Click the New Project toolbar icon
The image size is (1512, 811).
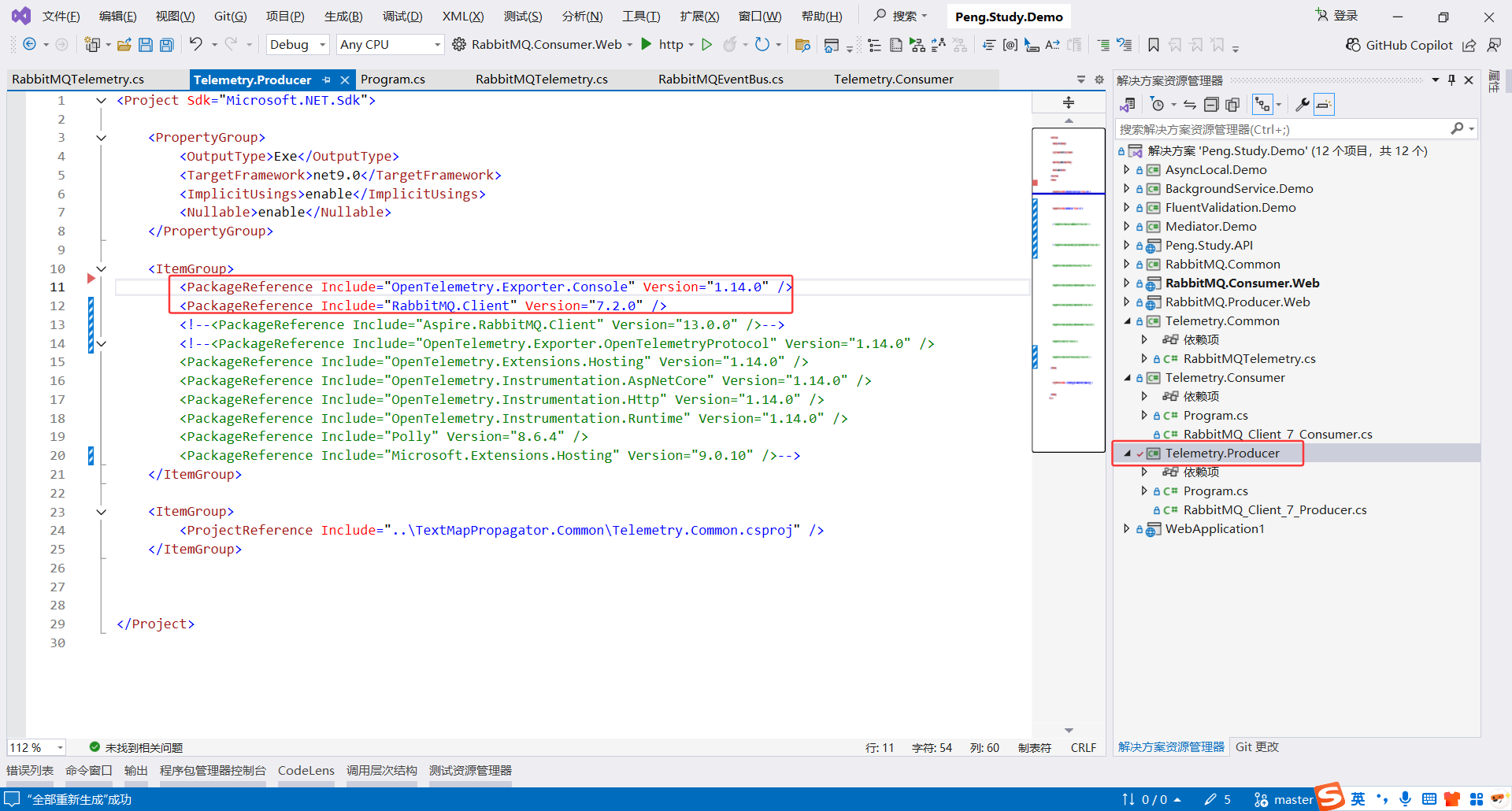click(92, 45)
